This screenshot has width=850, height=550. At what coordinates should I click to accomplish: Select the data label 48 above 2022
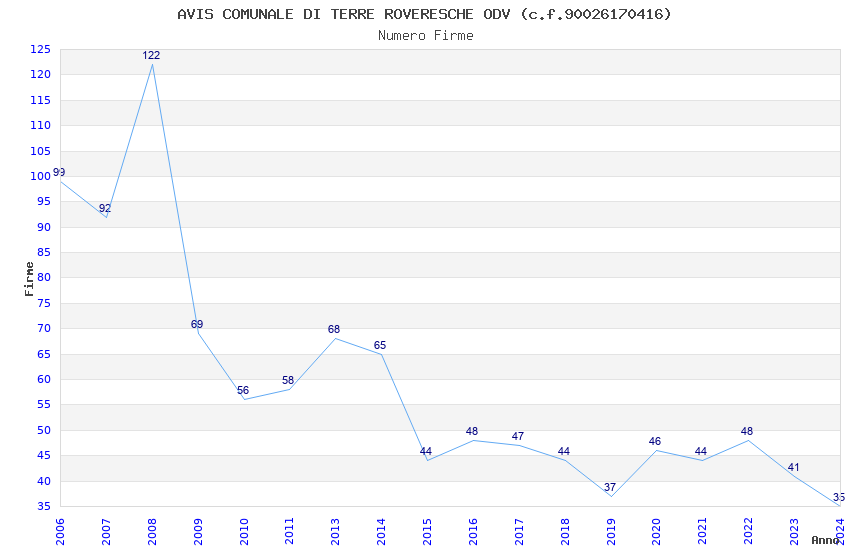pyautogui.click(x=747, y=431)
